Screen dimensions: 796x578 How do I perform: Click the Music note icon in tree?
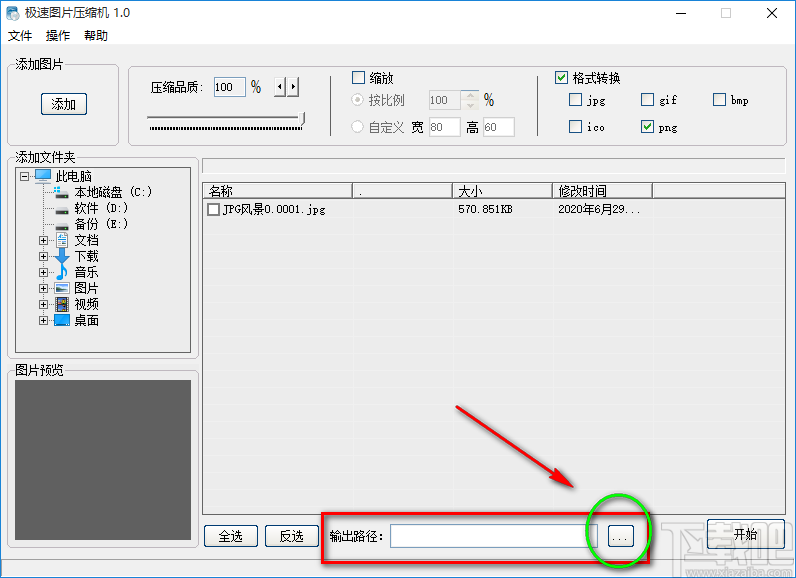click(62, 272)
